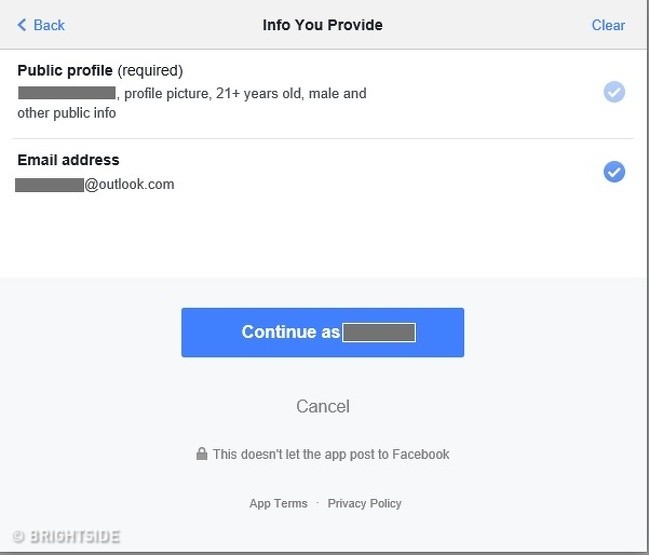The height and width of the screenshot is (555, 649).
Task: Click the Info You Provide title
Action: coord(322,25)
